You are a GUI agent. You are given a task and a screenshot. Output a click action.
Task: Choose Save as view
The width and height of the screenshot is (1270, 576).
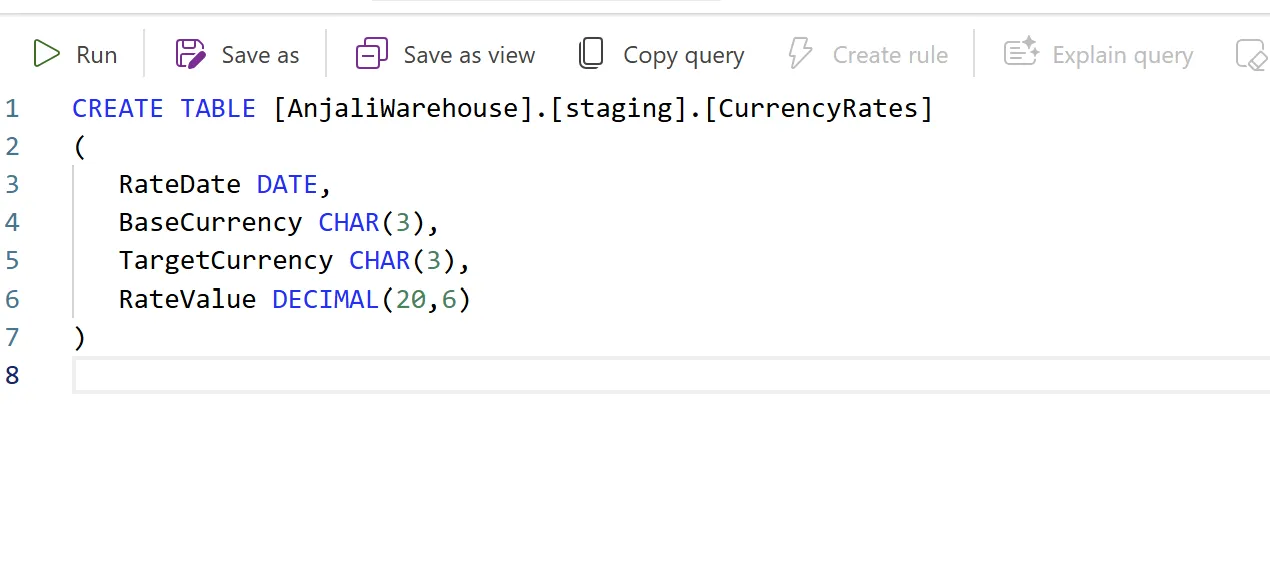(446, 54)
